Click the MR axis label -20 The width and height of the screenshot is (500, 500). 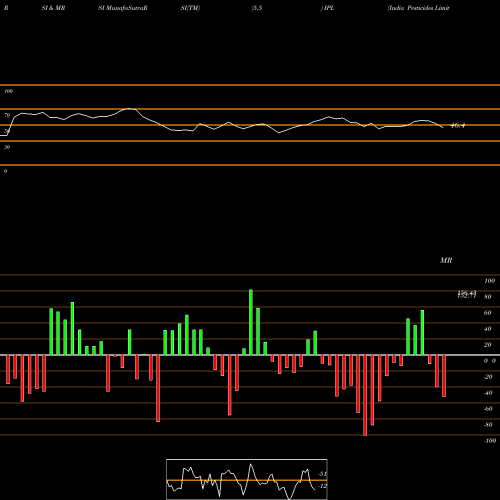click(488, 377)
